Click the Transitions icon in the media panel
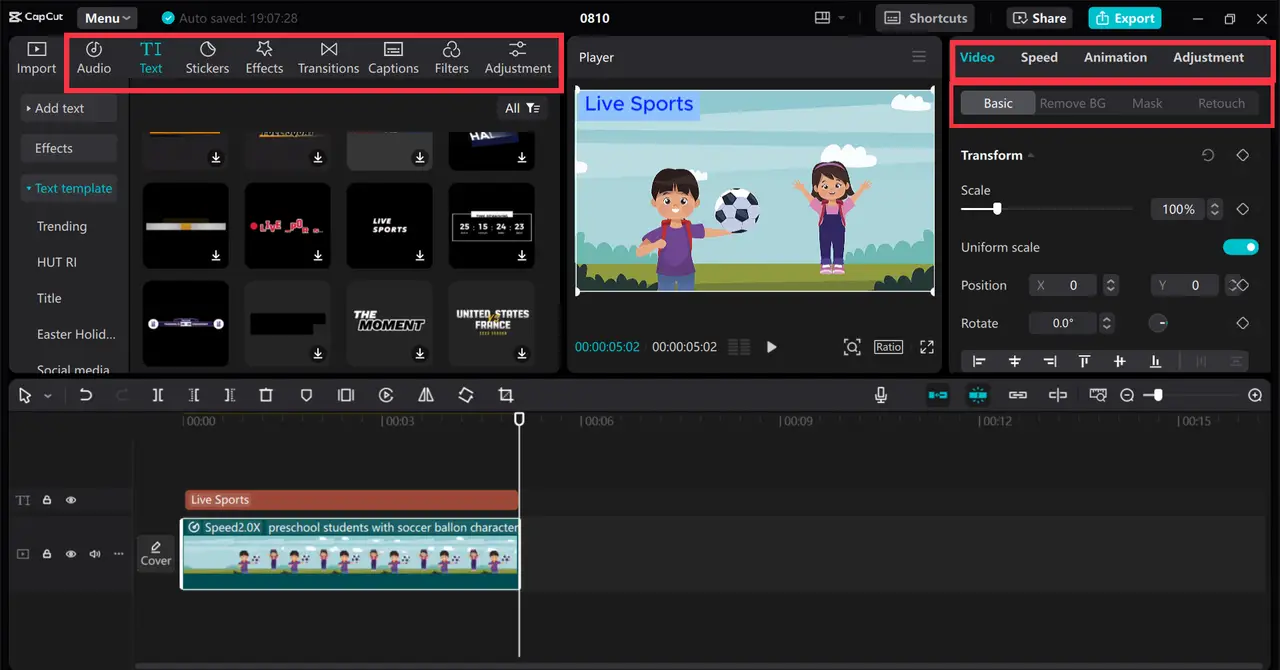The image size is (1280, 670). click(x=328, y=55)
